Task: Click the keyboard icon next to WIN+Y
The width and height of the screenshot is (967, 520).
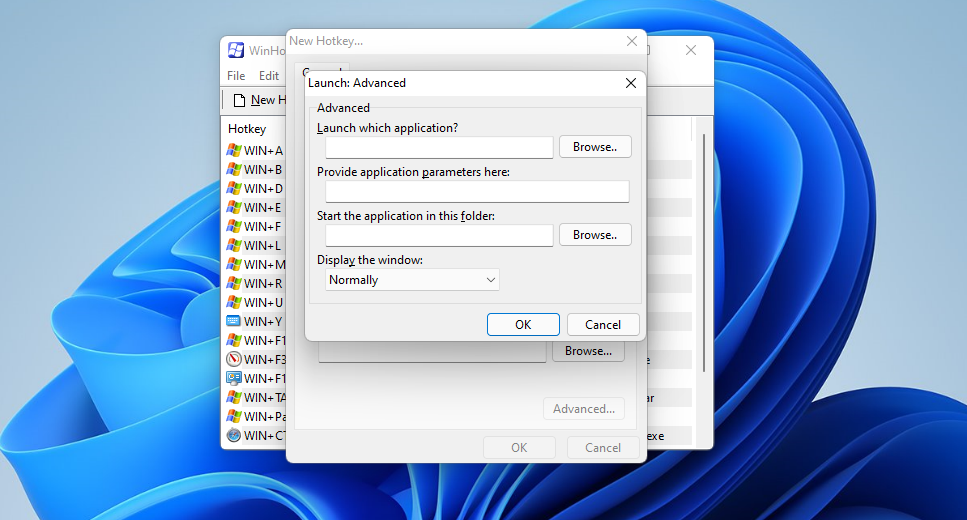Action: tap(234, 322)
